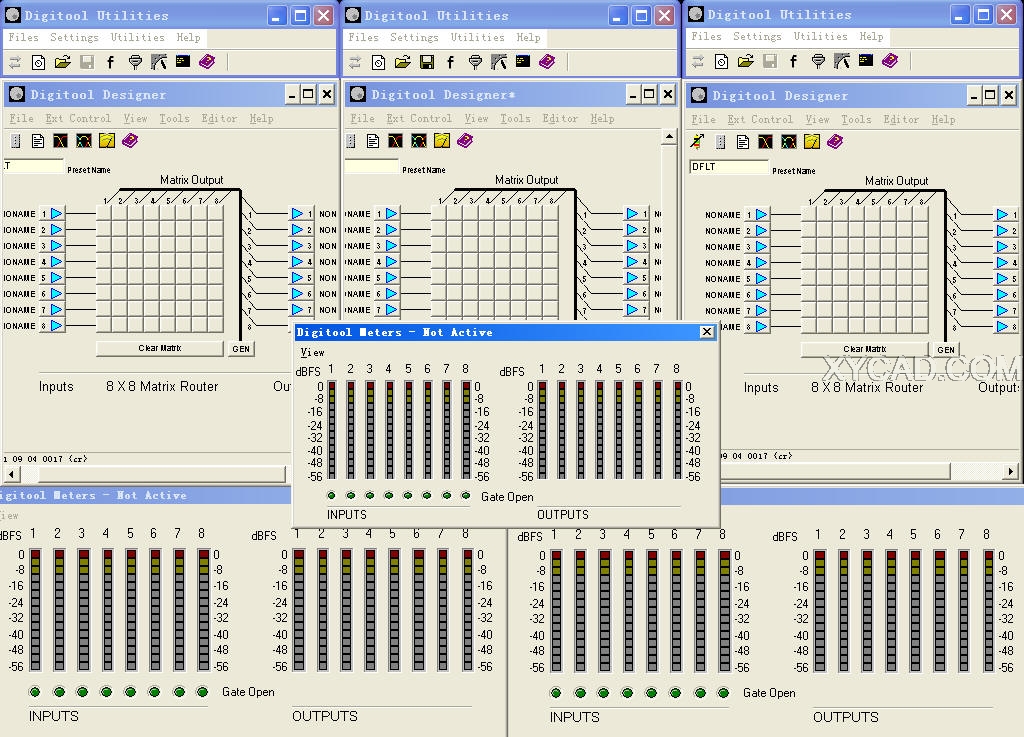Toggle matrix cell input 2, output 6 in right Designer
Viewport: 1024px width, 737px height.
888,230
